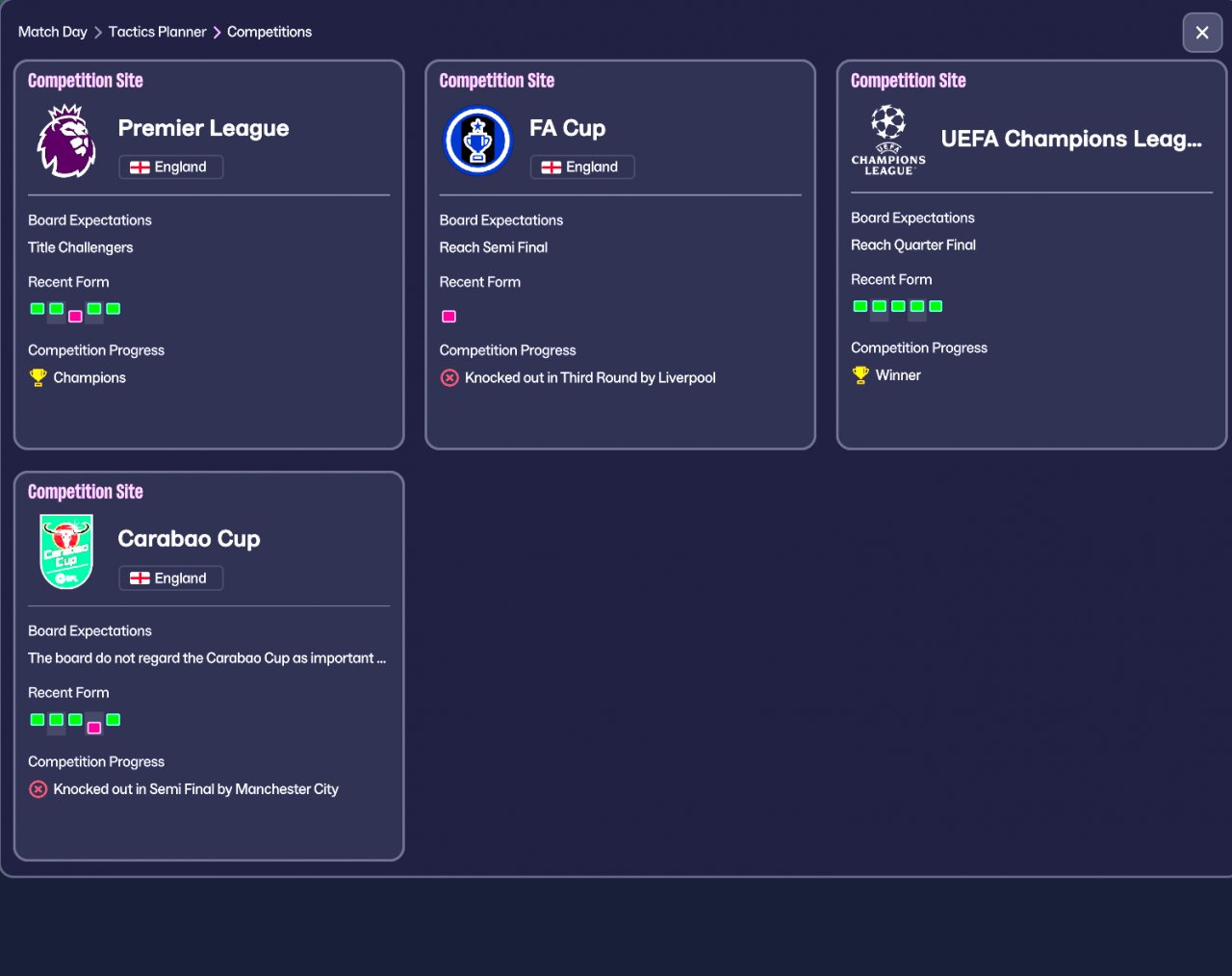The image size is (1232, 976).
Task: Open the Premier League competition title
Action: pos(203,128)
